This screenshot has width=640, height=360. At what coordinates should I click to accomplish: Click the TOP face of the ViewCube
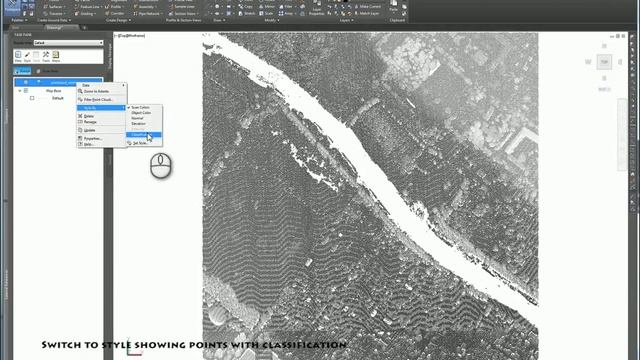(x=604, y=62)
